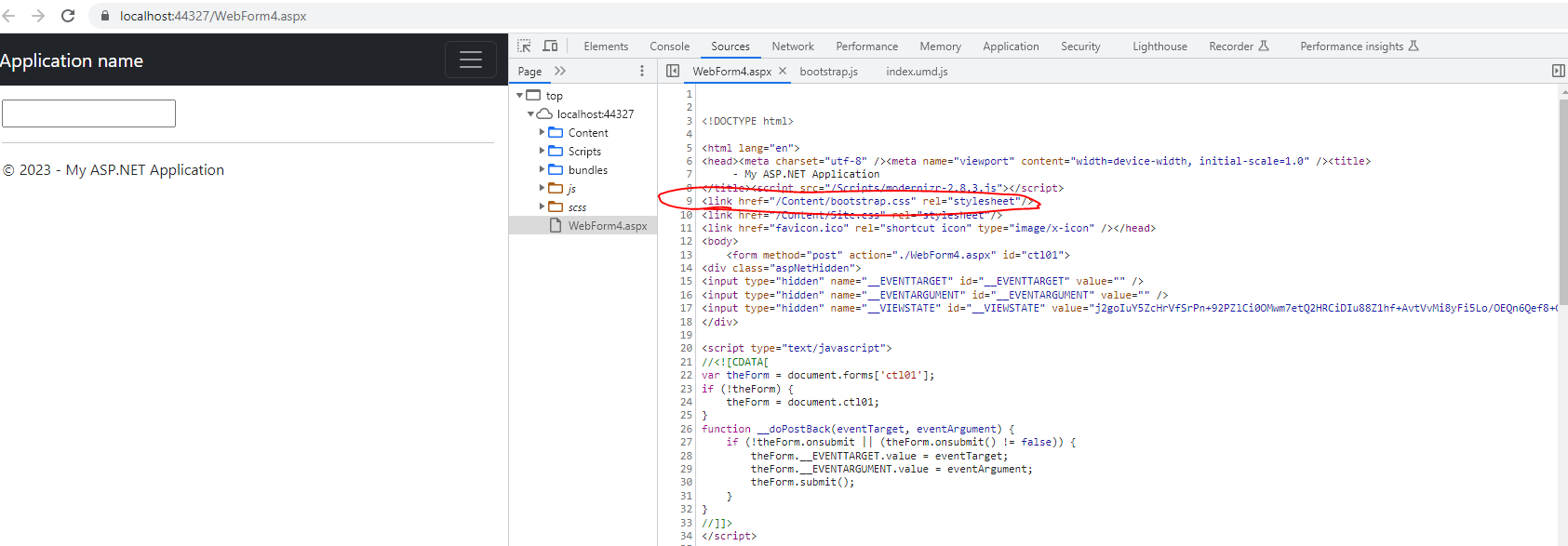This screenshot has width=1568, height=546.
Task: Open the Performance tab
Action: (867, 47)
